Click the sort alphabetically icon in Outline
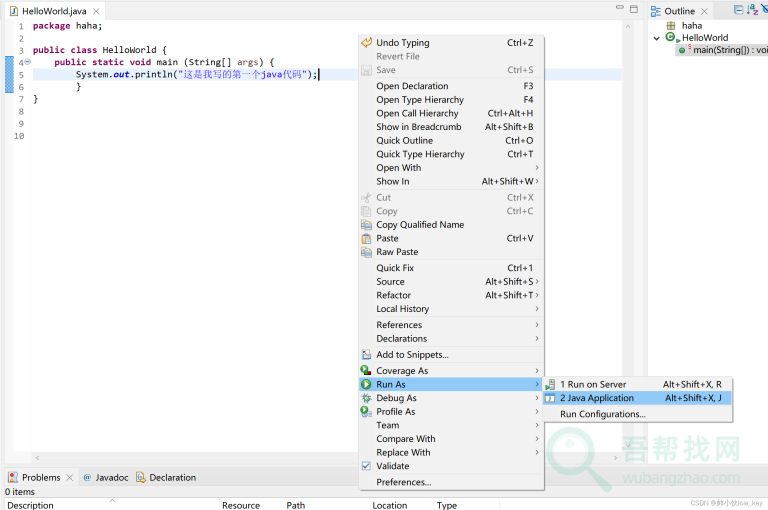 coord(752,10)
